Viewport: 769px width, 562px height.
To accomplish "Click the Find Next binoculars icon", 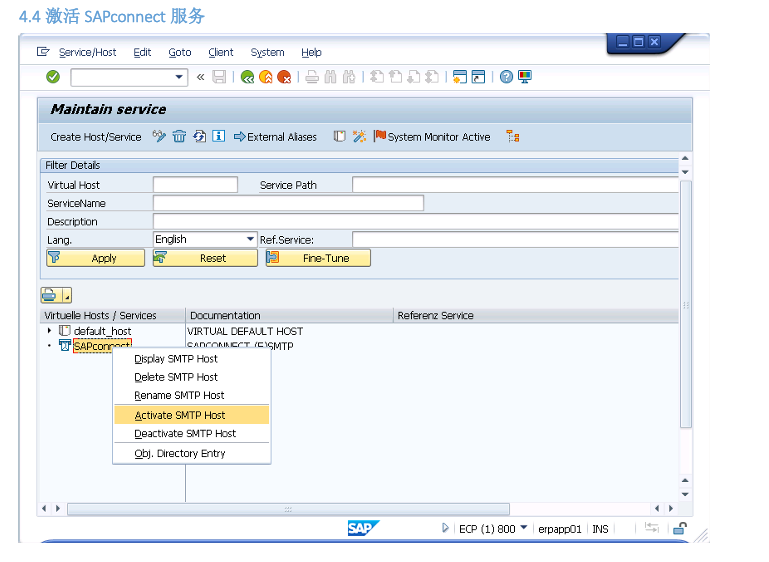I will 349,77.
